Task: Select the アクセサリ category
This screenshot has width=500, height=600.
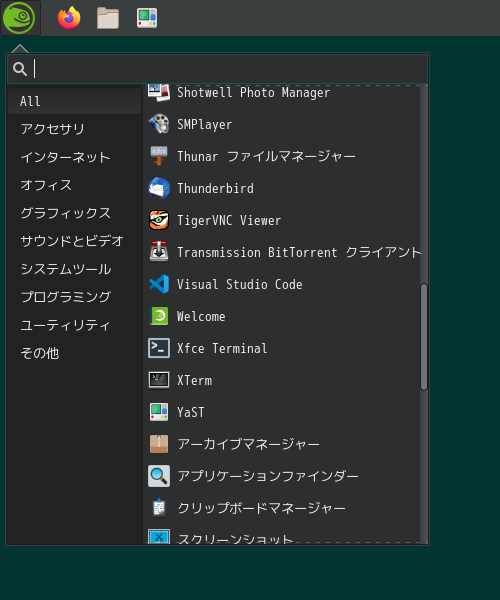Action: [x=74, y=129]
